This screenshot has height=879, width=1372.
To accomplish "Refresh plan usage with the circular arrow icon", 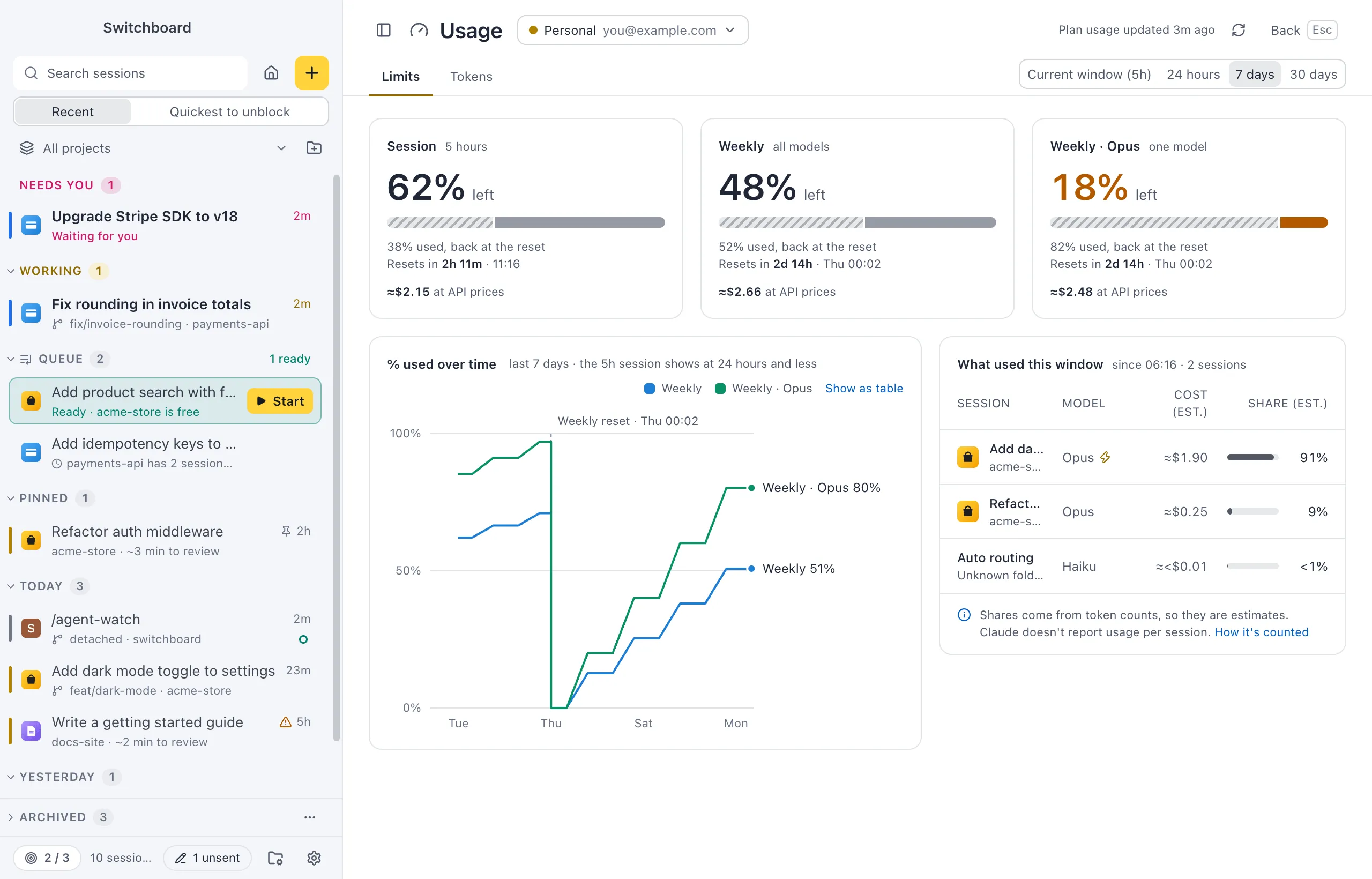I will point(1238,30).
